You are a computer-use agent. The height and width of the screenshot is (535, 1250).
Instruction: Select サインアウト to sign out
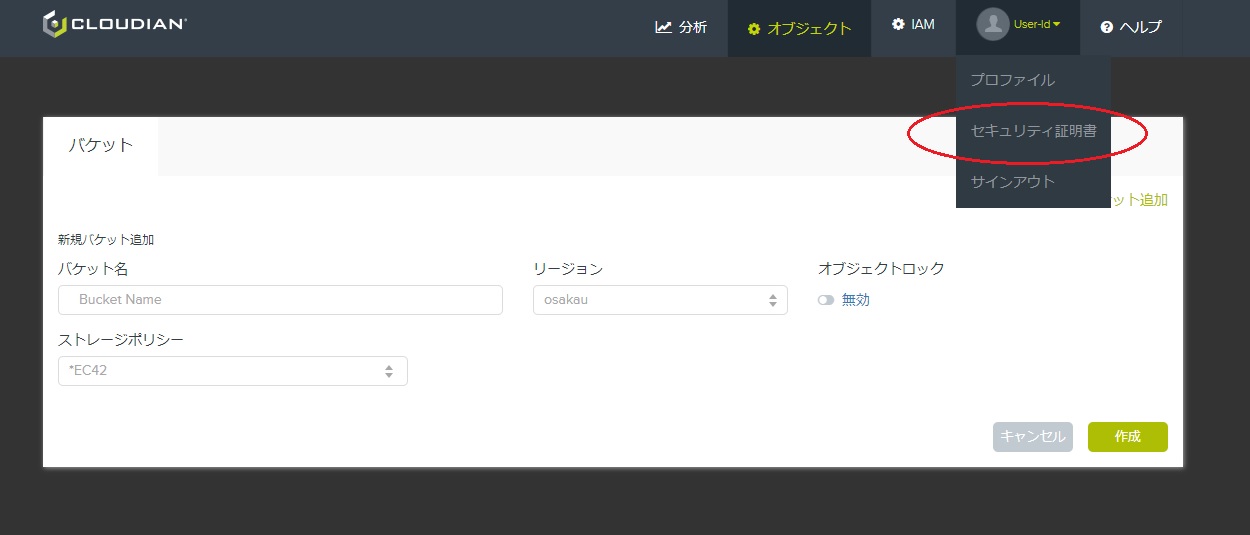click(1012, 182)
